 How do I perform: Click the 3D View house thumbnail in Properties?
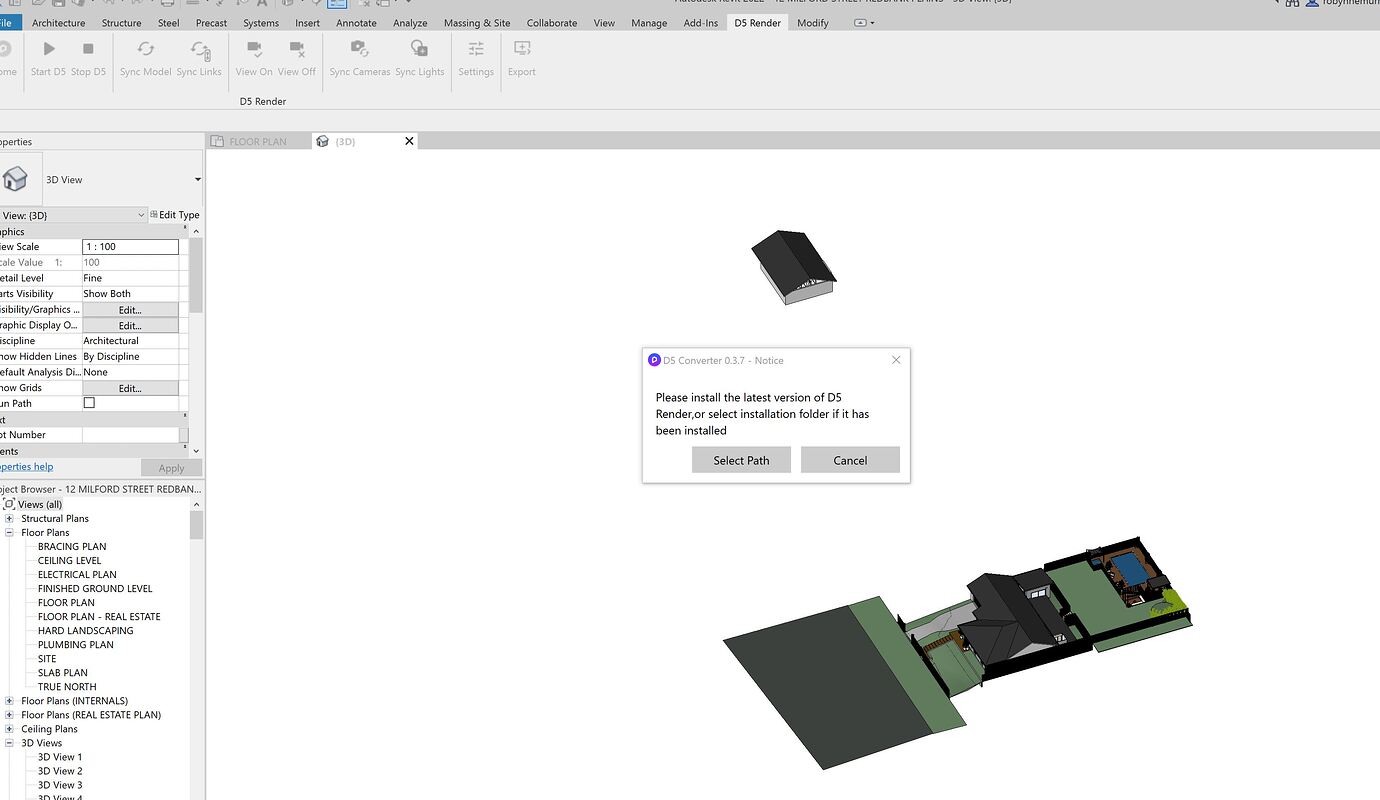15,180
